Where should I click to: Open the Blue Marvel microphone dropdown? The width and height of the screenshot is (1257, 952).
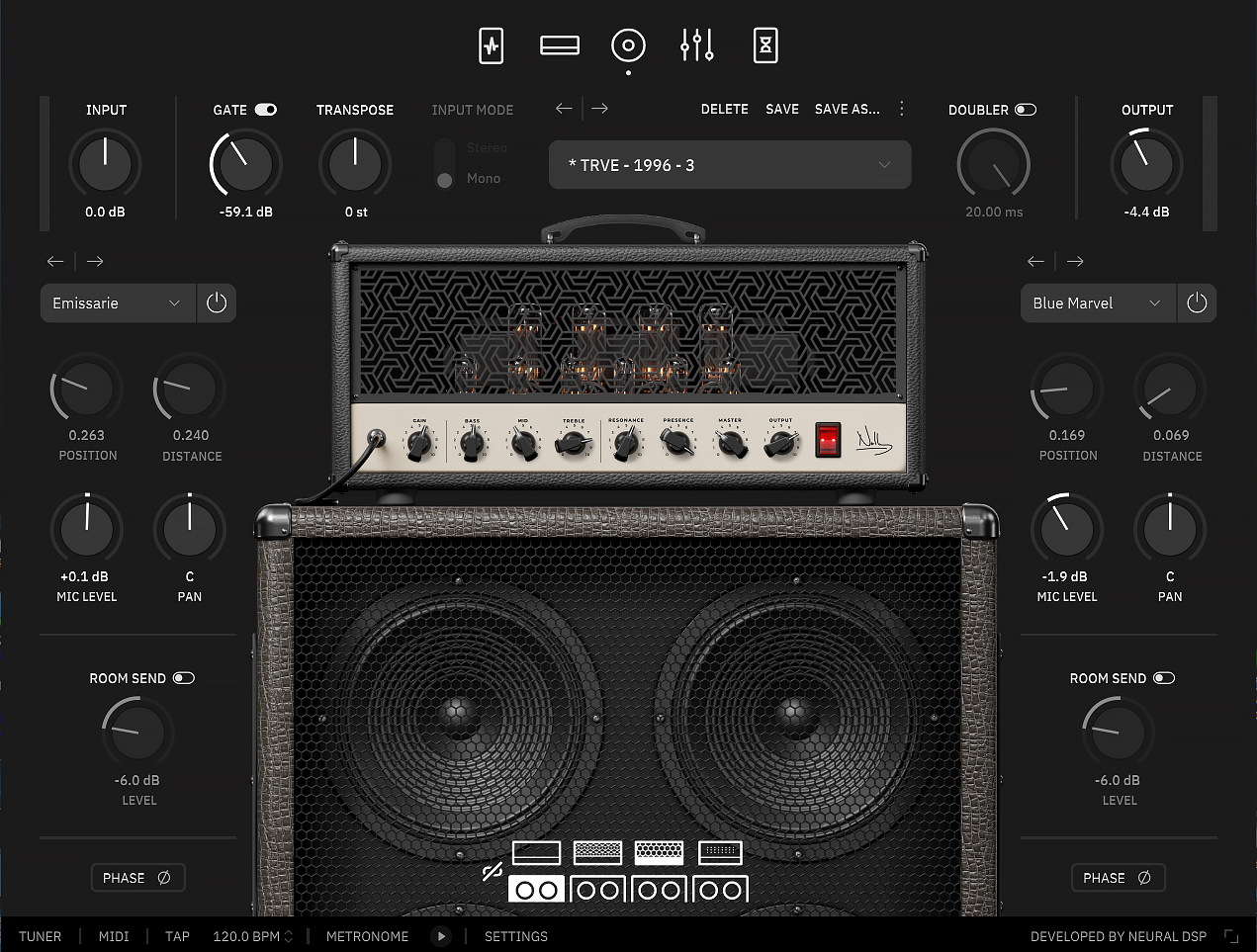click(1098, 303)
